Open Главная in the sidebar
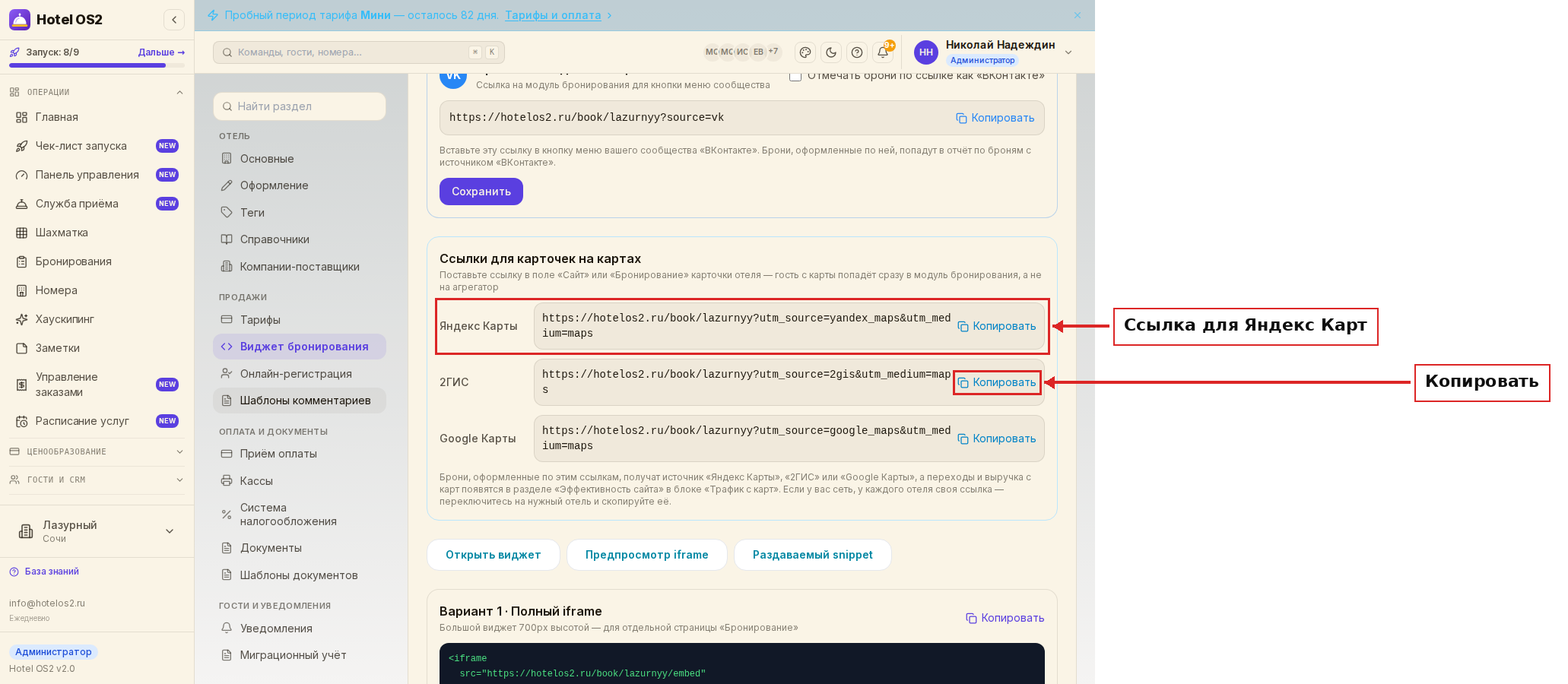This screenshot has height=684, width=1568. [x=97, y=117]
